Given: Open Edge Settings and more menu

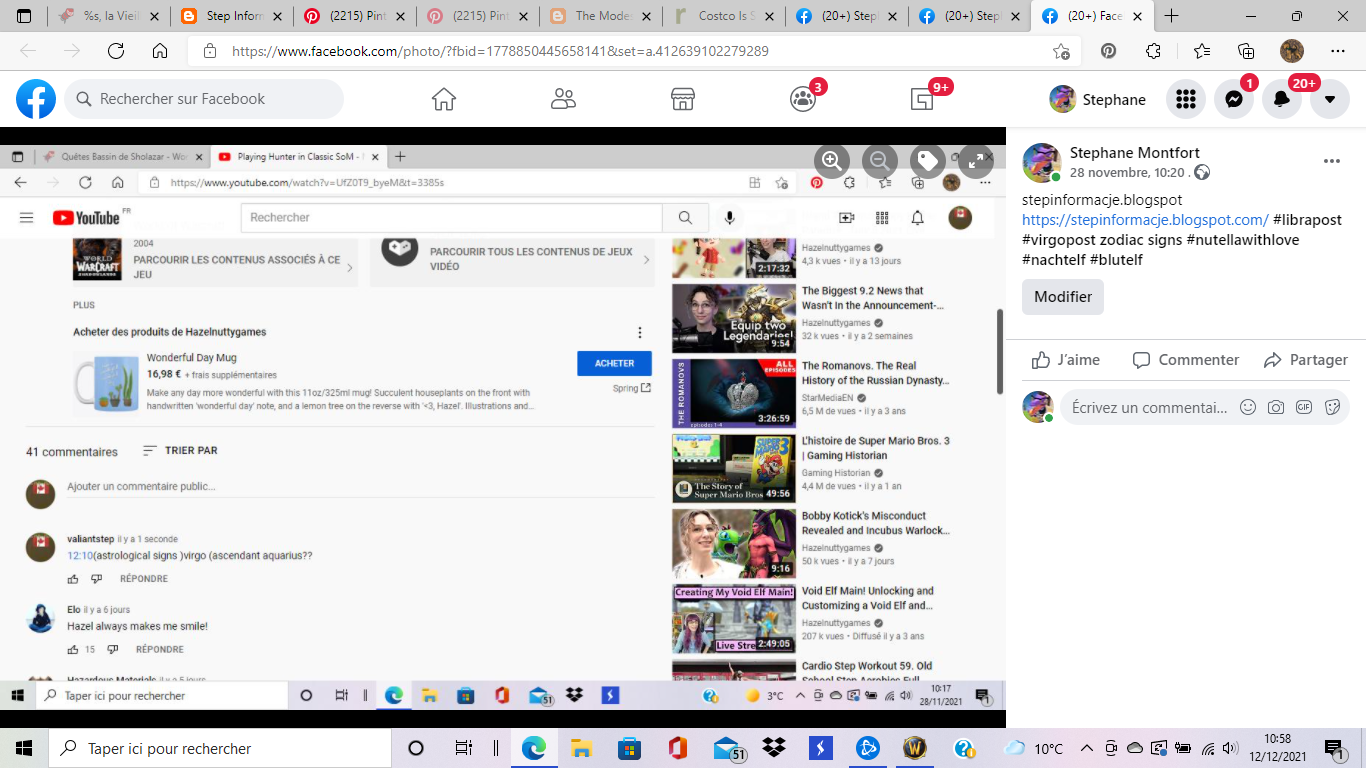Looking at the screenshot, I should [1338, 51].
